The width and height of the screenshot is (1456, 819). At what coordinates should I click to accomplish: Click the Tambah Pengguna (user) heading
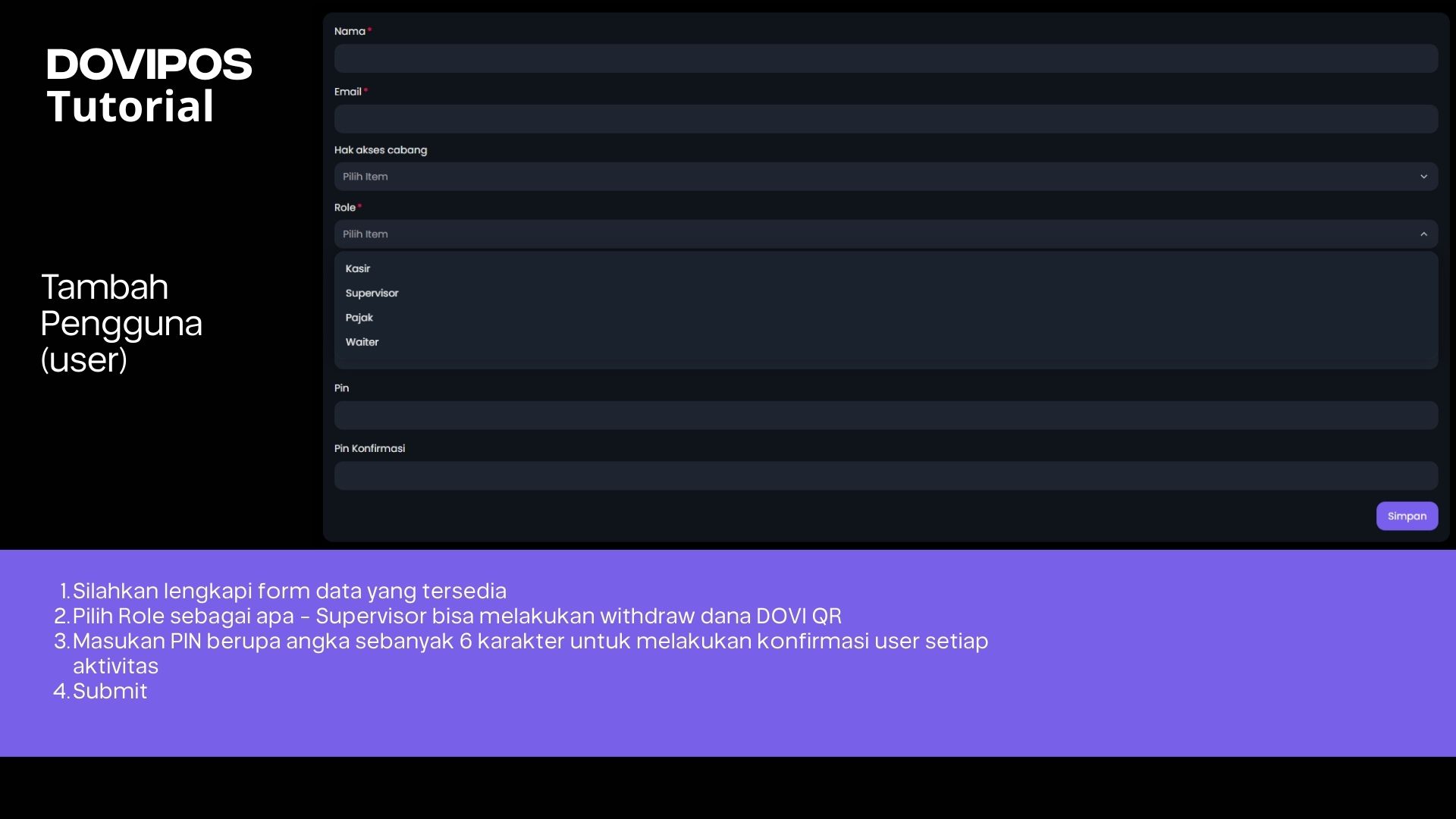point(121,323)
